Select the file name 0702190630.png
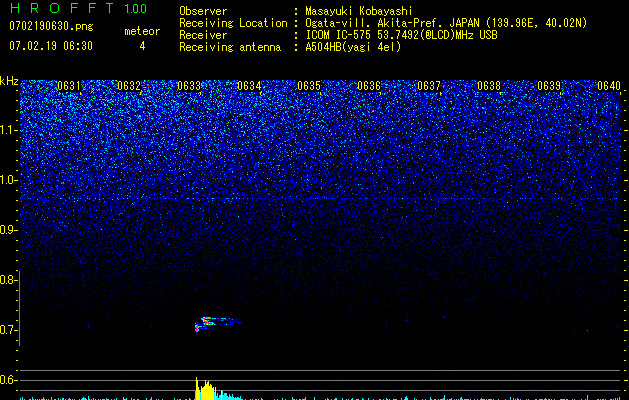Screen dimensions: 629x400 (51, 26)
